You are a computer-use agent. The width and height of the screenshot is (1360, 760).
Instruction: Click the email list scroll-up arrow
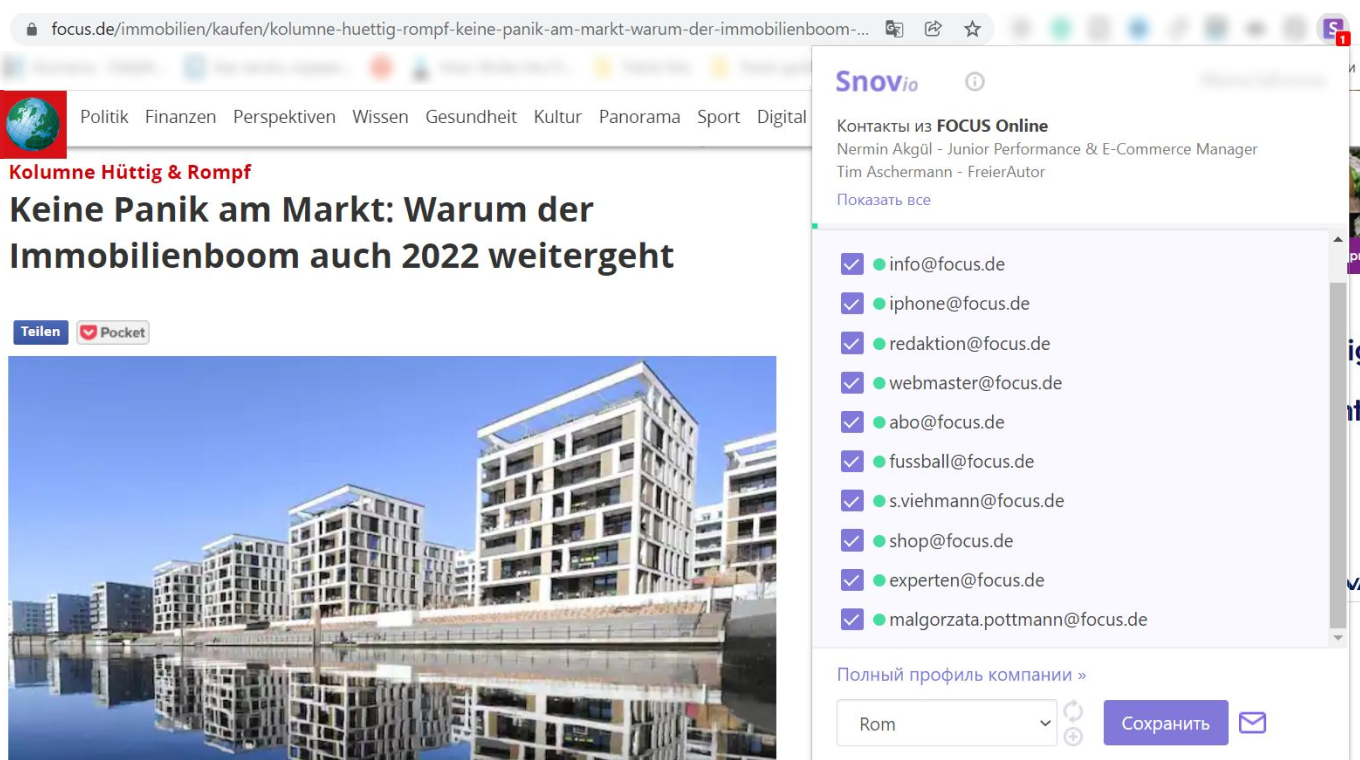pos(1338,239)
